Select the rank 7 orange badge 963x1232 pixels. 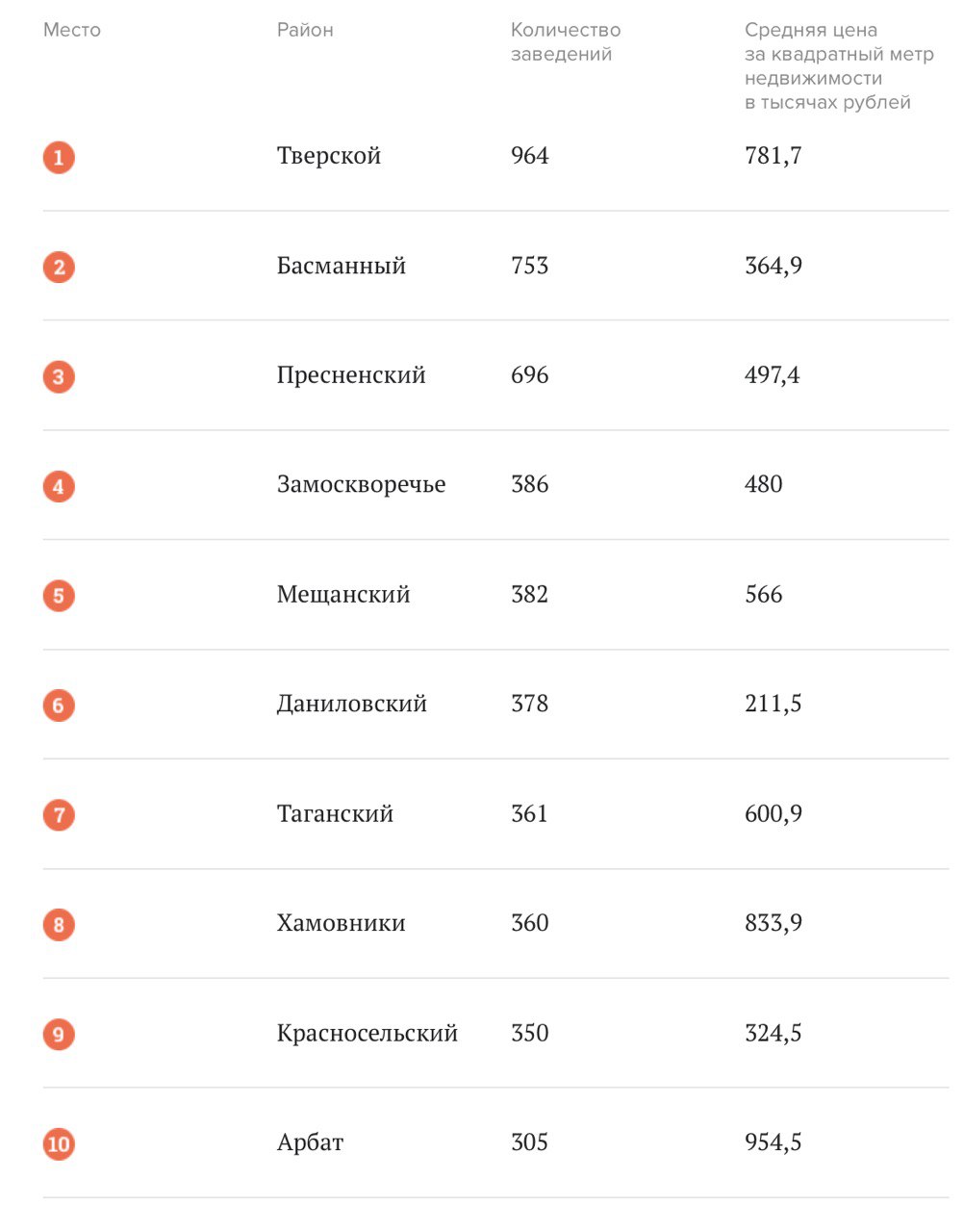click(59, 815)
